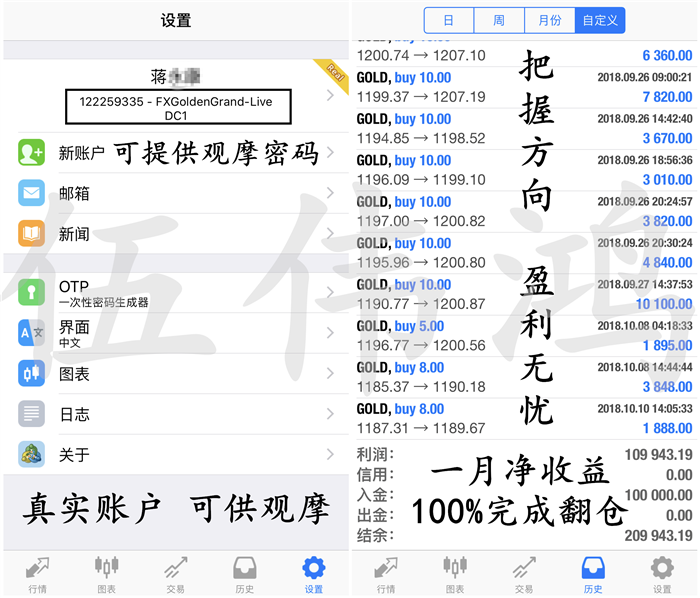Image resolution: width=700 pixels, height=598 pixels.
Task: Switch history period to 日
Action: (x=449, y=20)
